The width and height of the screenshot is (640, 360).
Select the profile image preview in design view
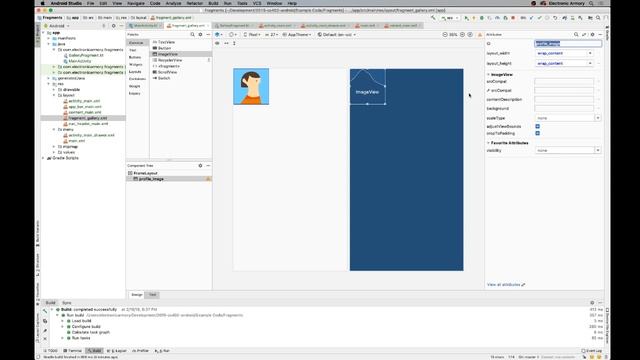[251, 87]
